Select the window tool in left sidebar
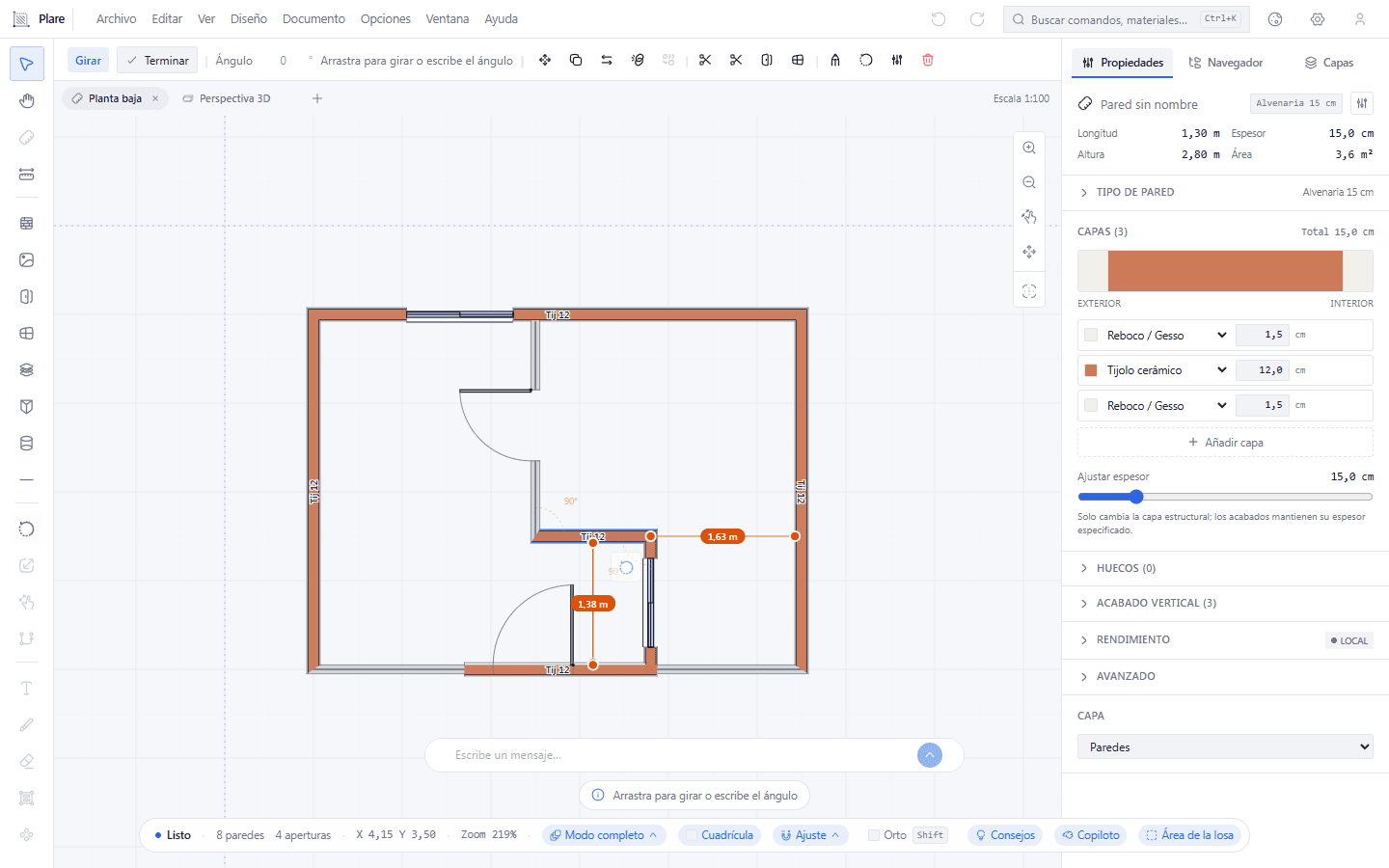The image size is (1389, 868). pos(27,334)
